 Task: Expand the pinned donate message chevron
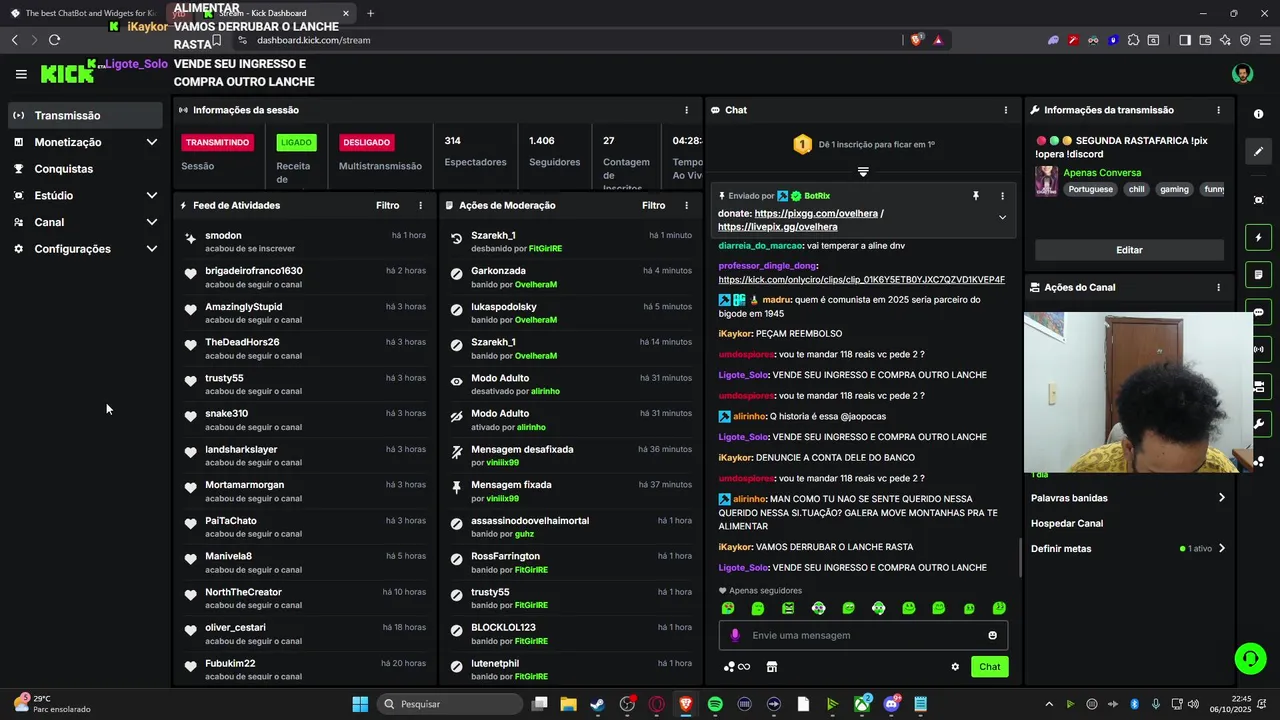[x=1002, y=217]
